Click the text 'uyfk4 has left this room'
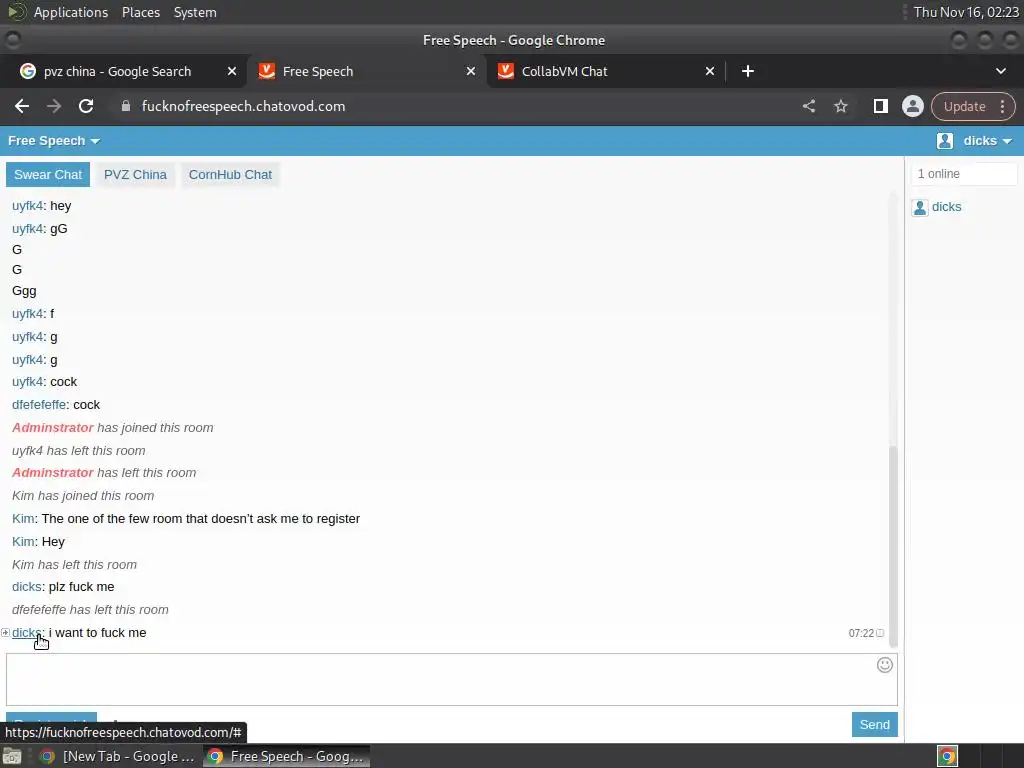This screenshot has width=1024, height=768. (x=78, y=451)
